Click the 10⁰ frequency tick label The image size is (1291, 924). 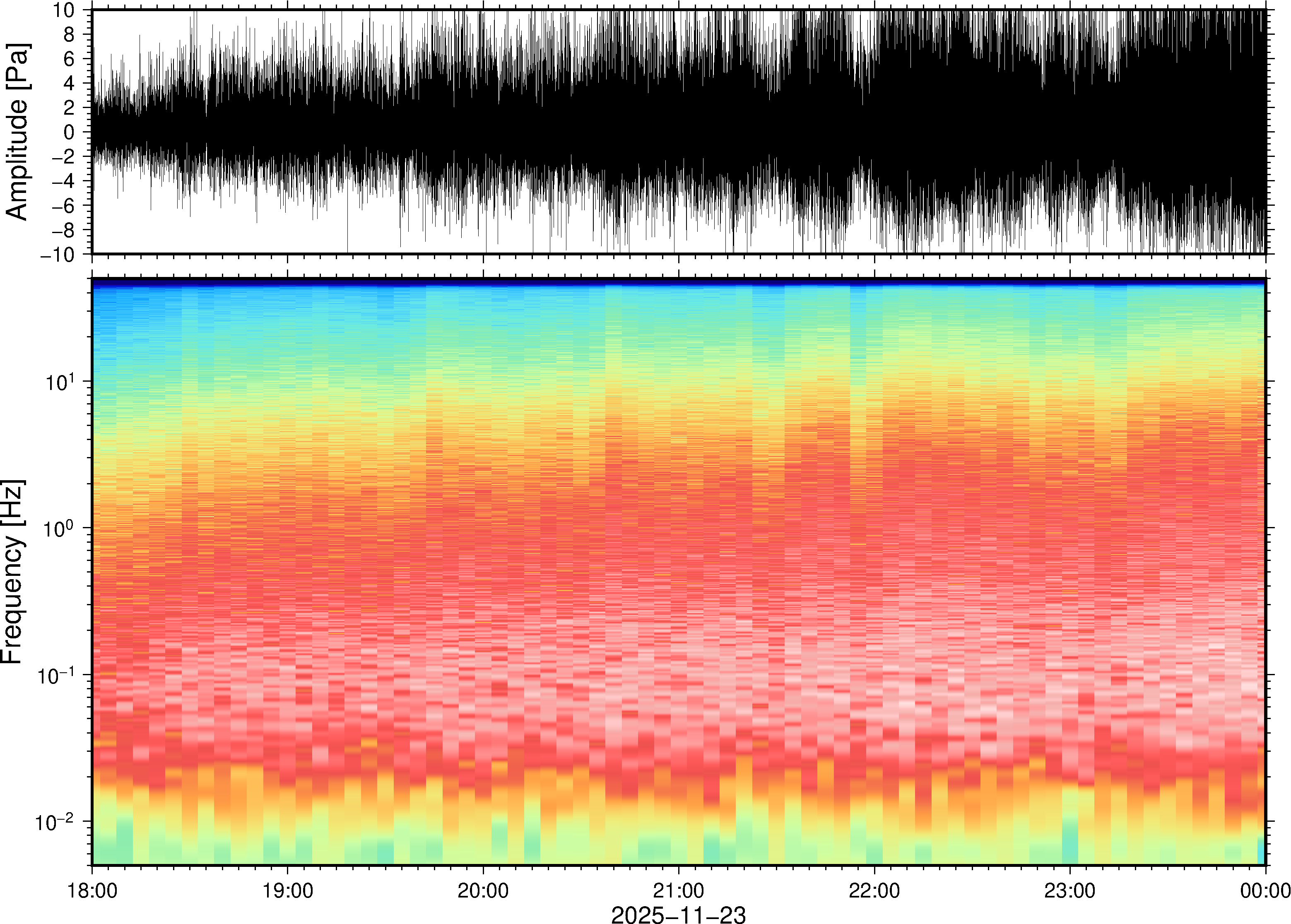pyautogui.click(x=60, y=529)
